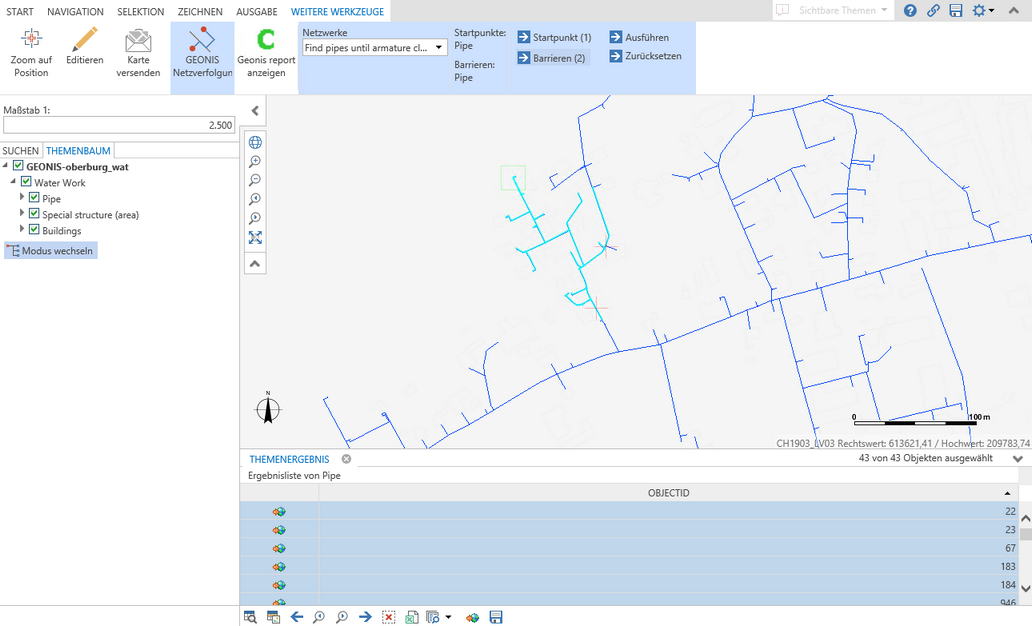Open the Geonis report anzeigen tool
The width and height of the screenshot is (1032, 626).
pos(266,54)
